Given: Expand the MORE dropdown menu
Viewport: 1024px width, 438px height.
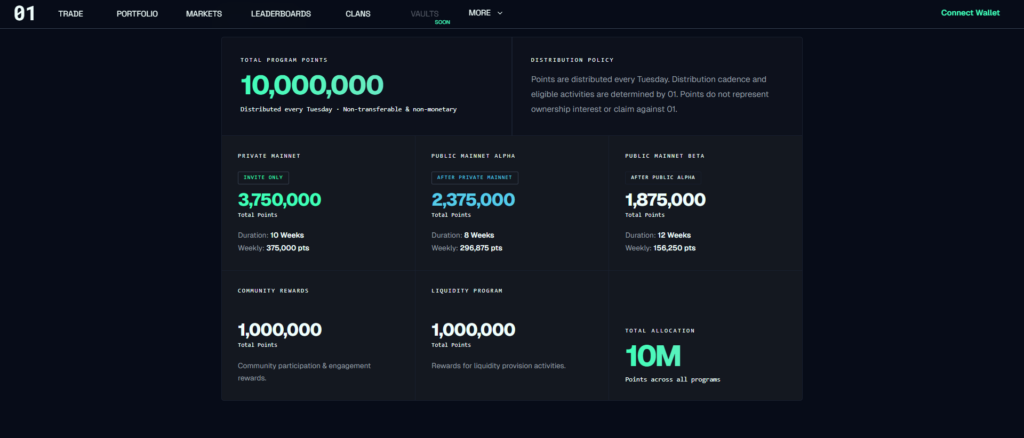Looking at the screenshot, I should coord(485,13).
